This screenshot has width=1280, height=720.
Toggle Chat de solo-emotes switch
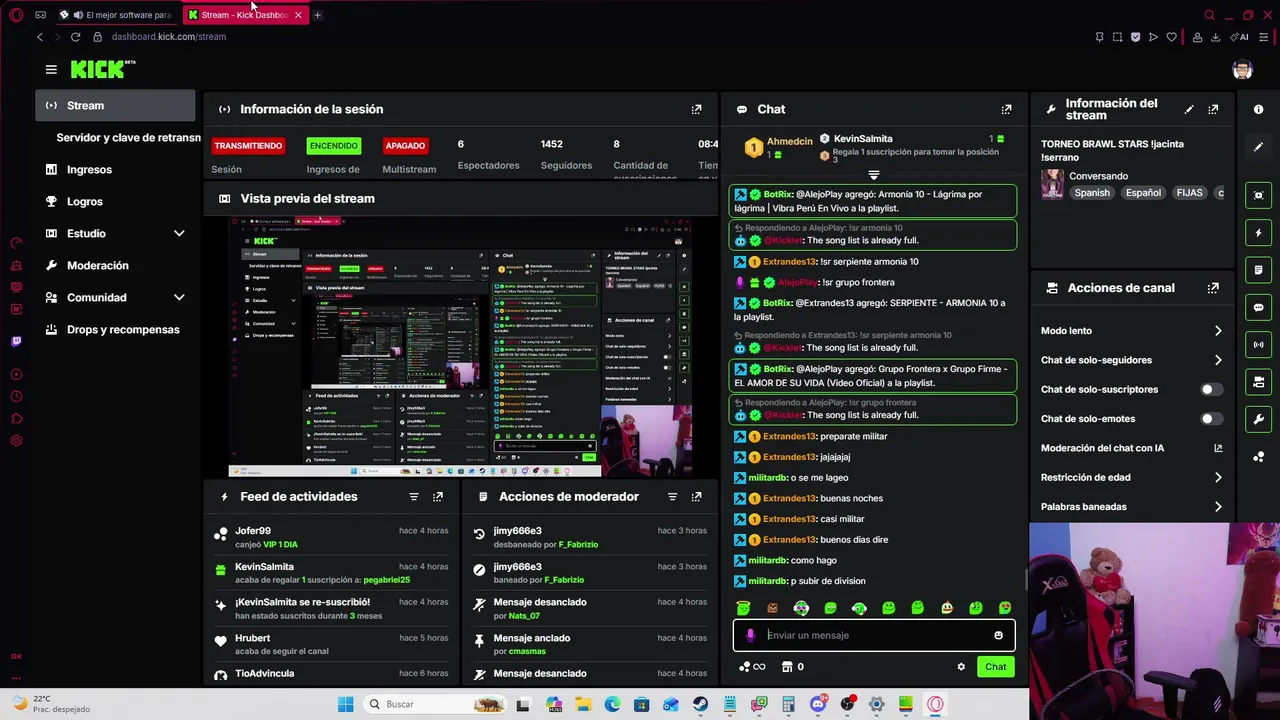[x=1211, y=419]
